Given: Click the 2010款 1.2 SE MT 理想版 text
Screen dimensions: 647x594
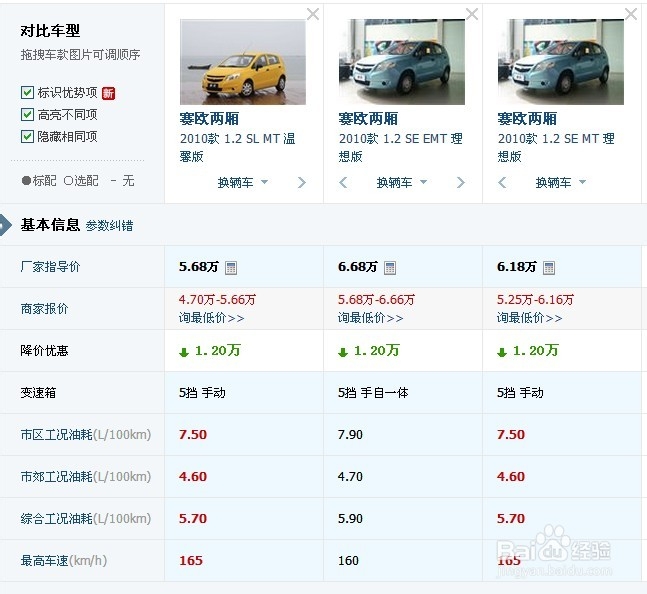Looking at the screenshot, I should pyautogui.click(x=556, y=147).
